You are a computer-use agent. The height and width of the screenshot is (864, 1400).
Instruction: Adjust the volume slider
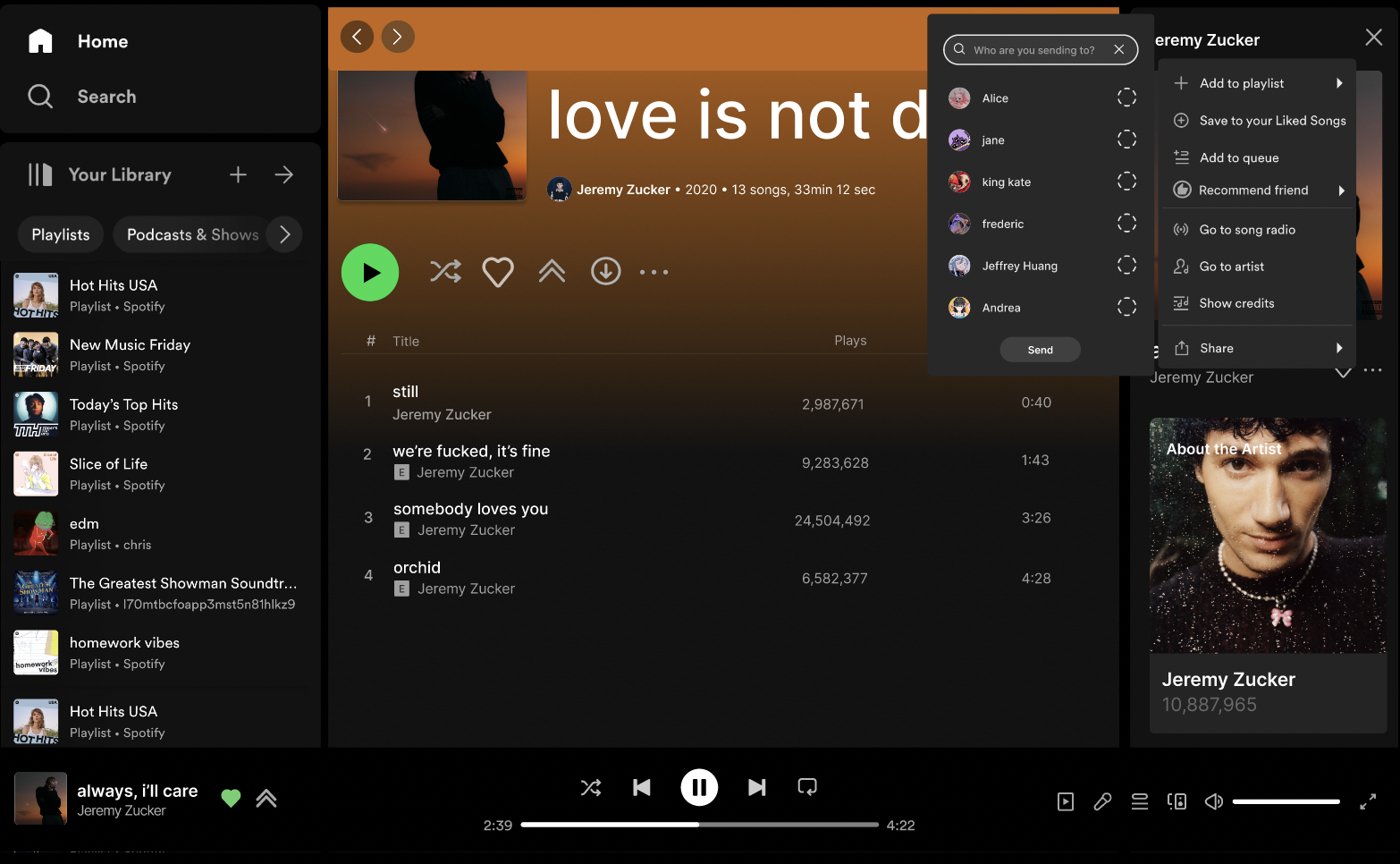tap(1286, 801)
